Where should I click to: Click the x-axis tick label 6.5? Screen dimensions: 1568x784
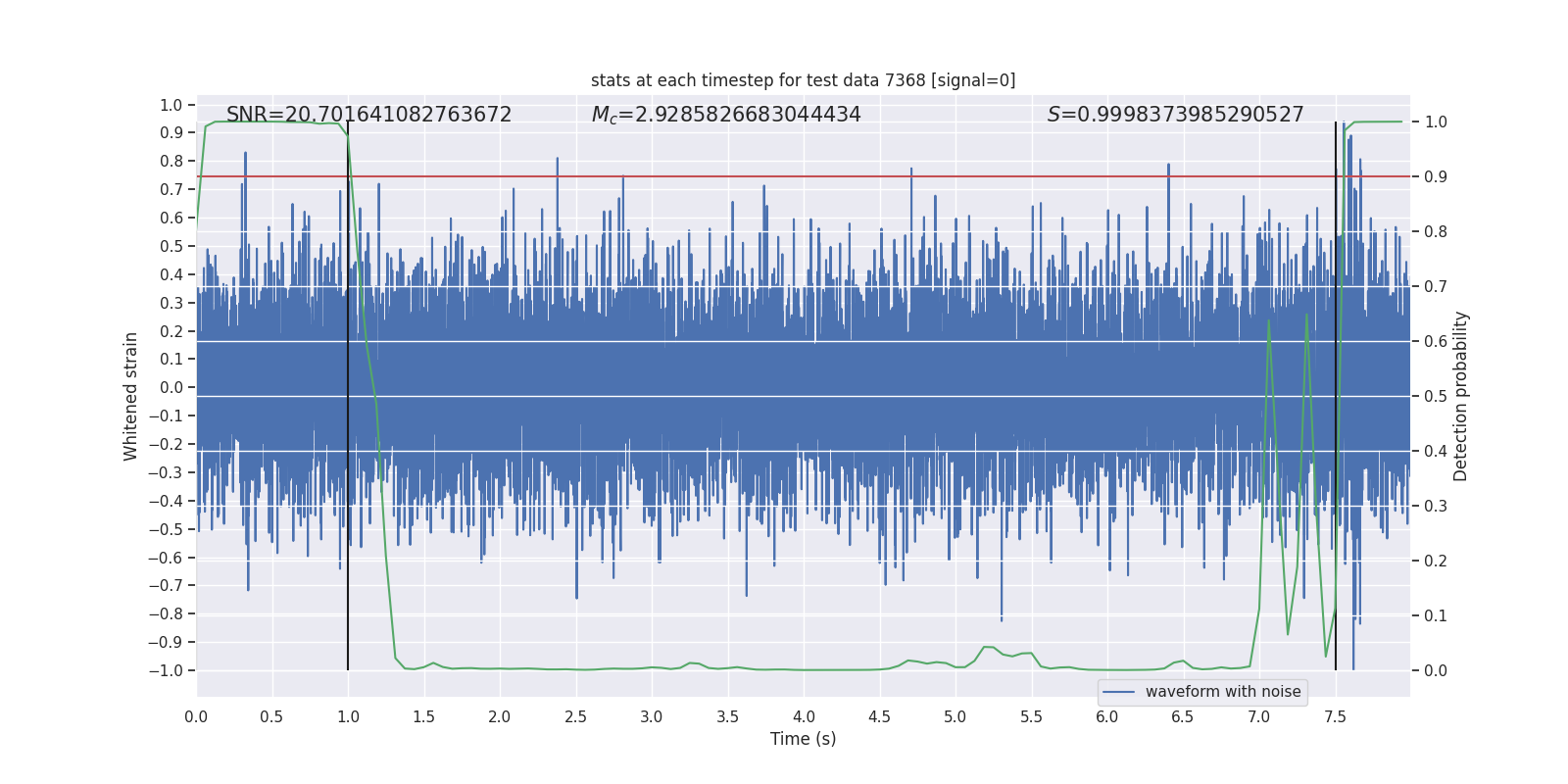coord(1183,716)
